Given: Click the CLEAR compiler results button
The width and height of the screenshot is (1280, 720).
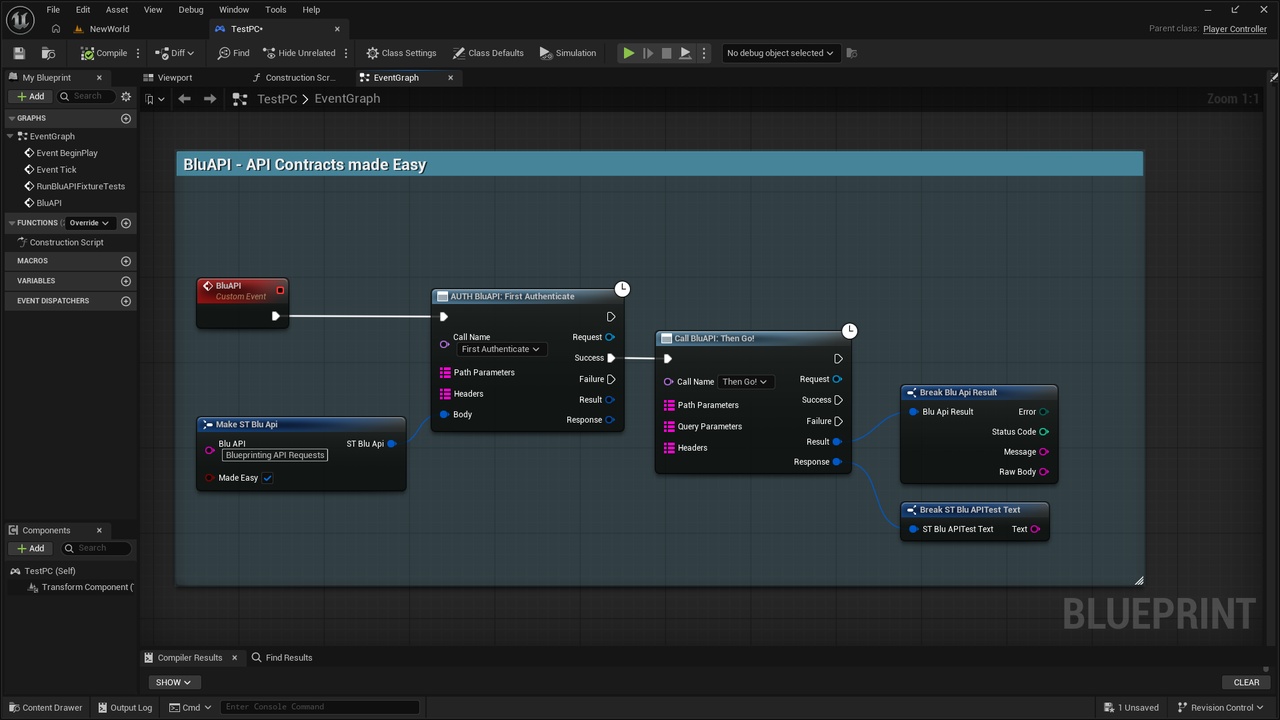Looking at the screenshot, I should point(1247,682).
